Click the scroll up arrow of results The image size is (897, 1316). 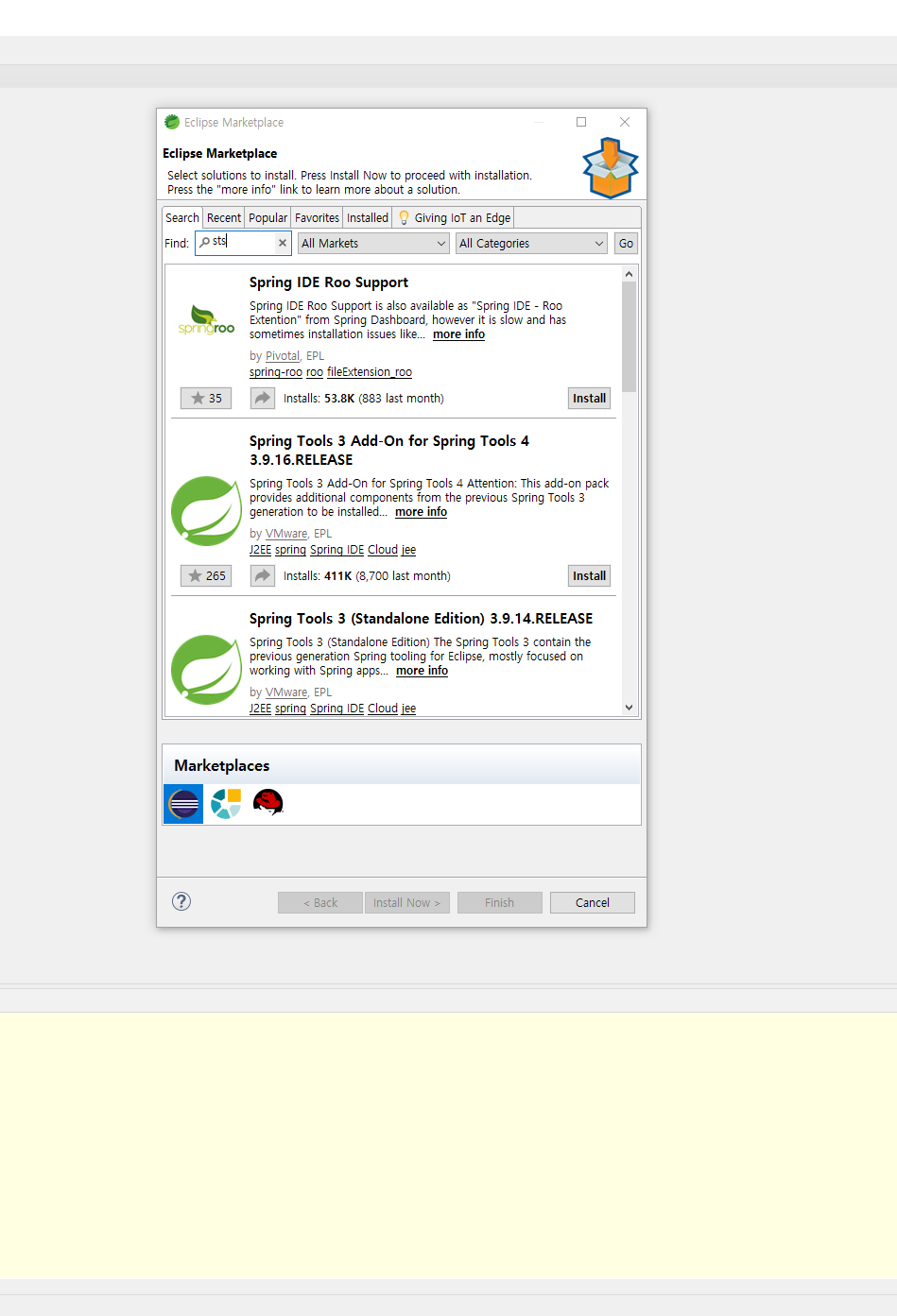pos(629,274)
